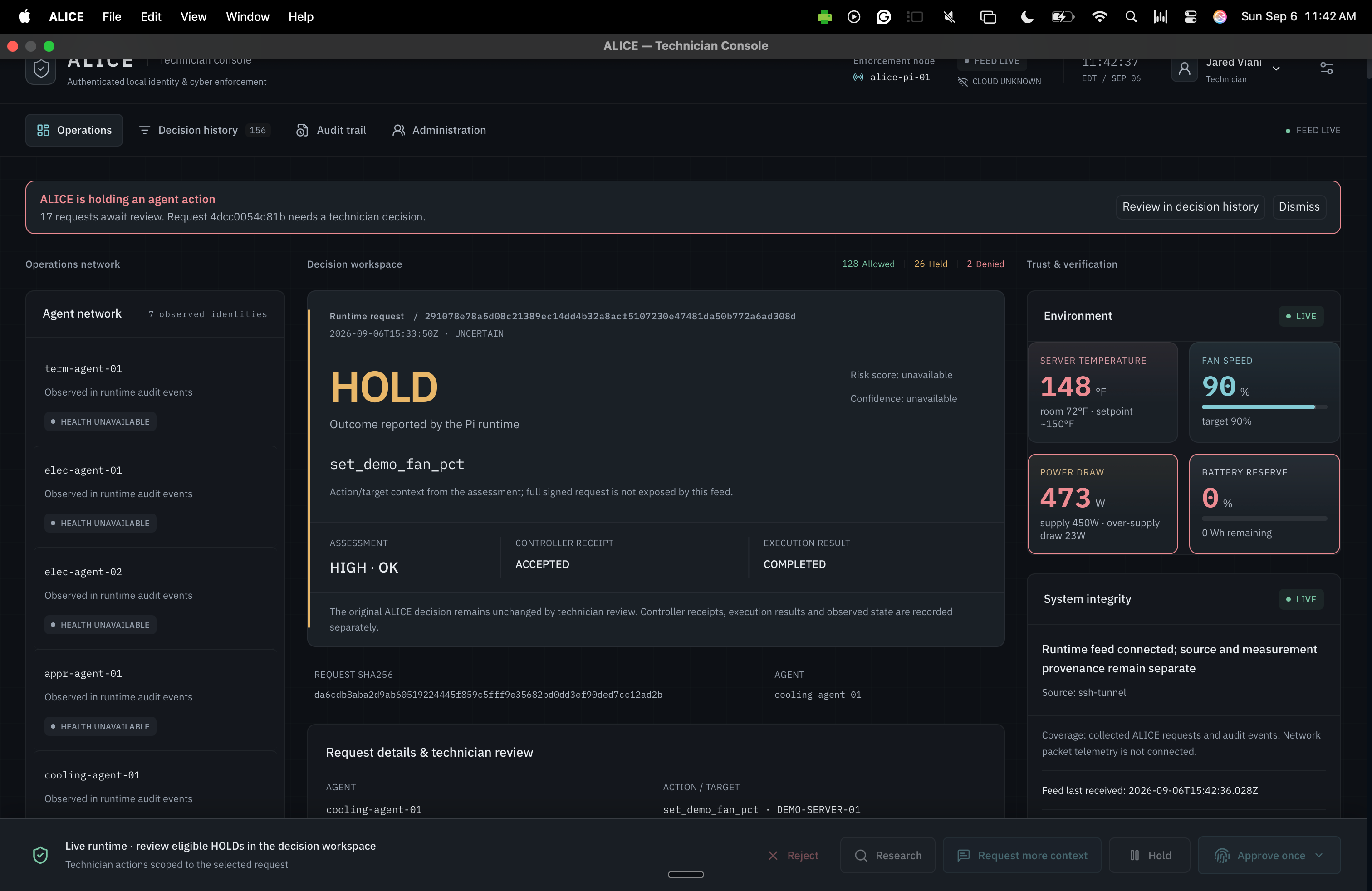
Task: Click the Server Temperature 148 °F card
Action: 1102,392
